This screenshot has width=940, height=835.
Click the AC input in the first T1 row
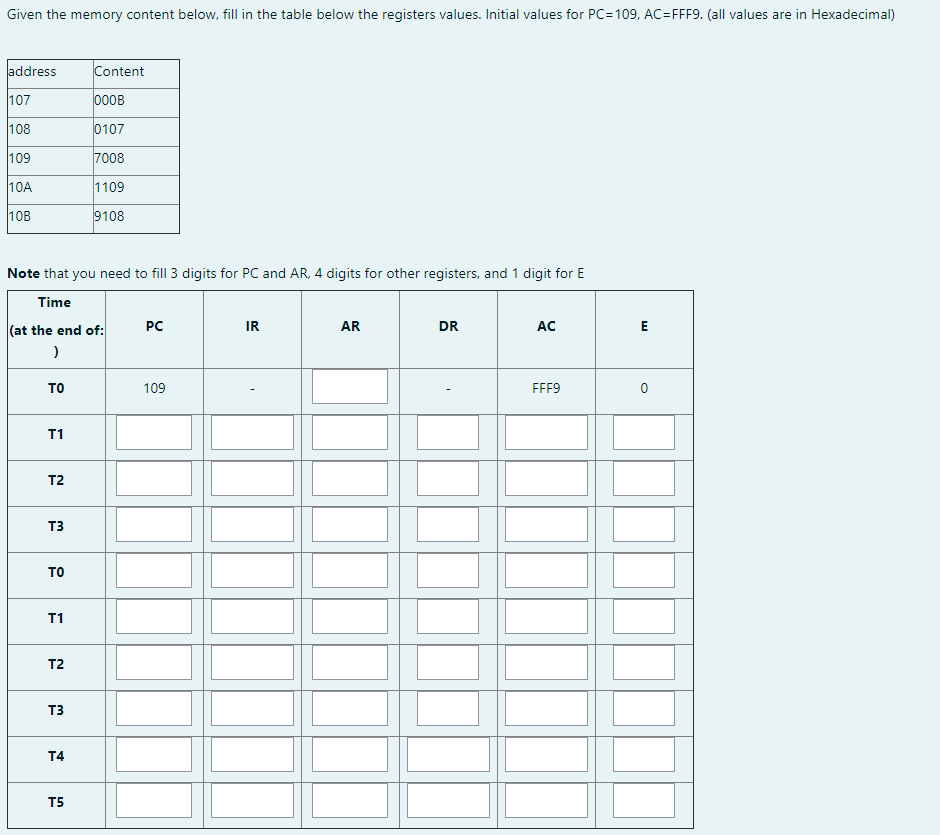546,432
